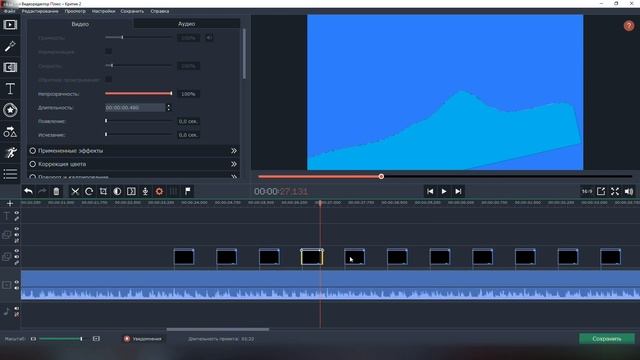Mute the music audio track
Screen dimensions: 640x360
[17, 309]
